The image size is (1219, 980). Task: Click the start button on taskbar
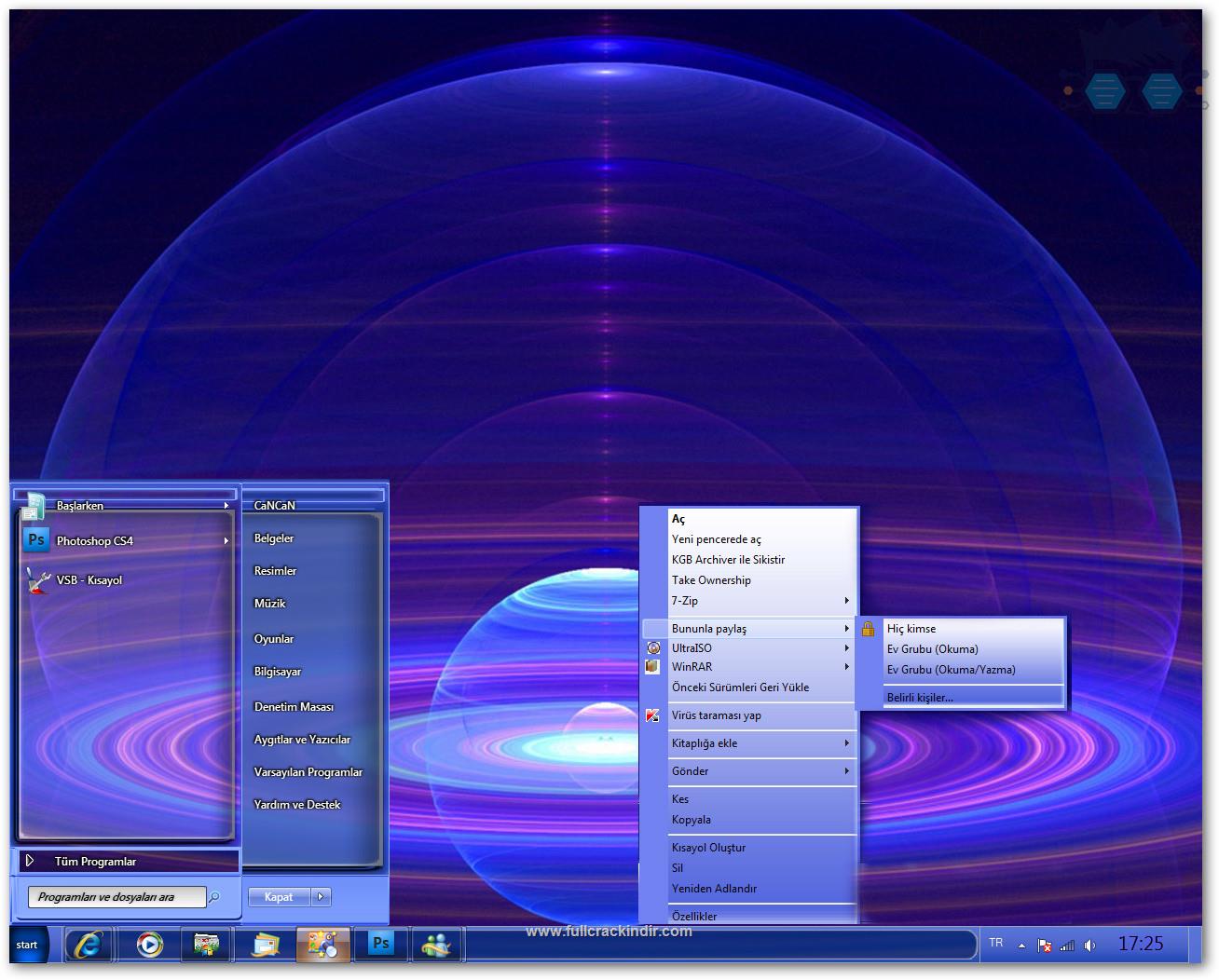click(x=27, y=945)
